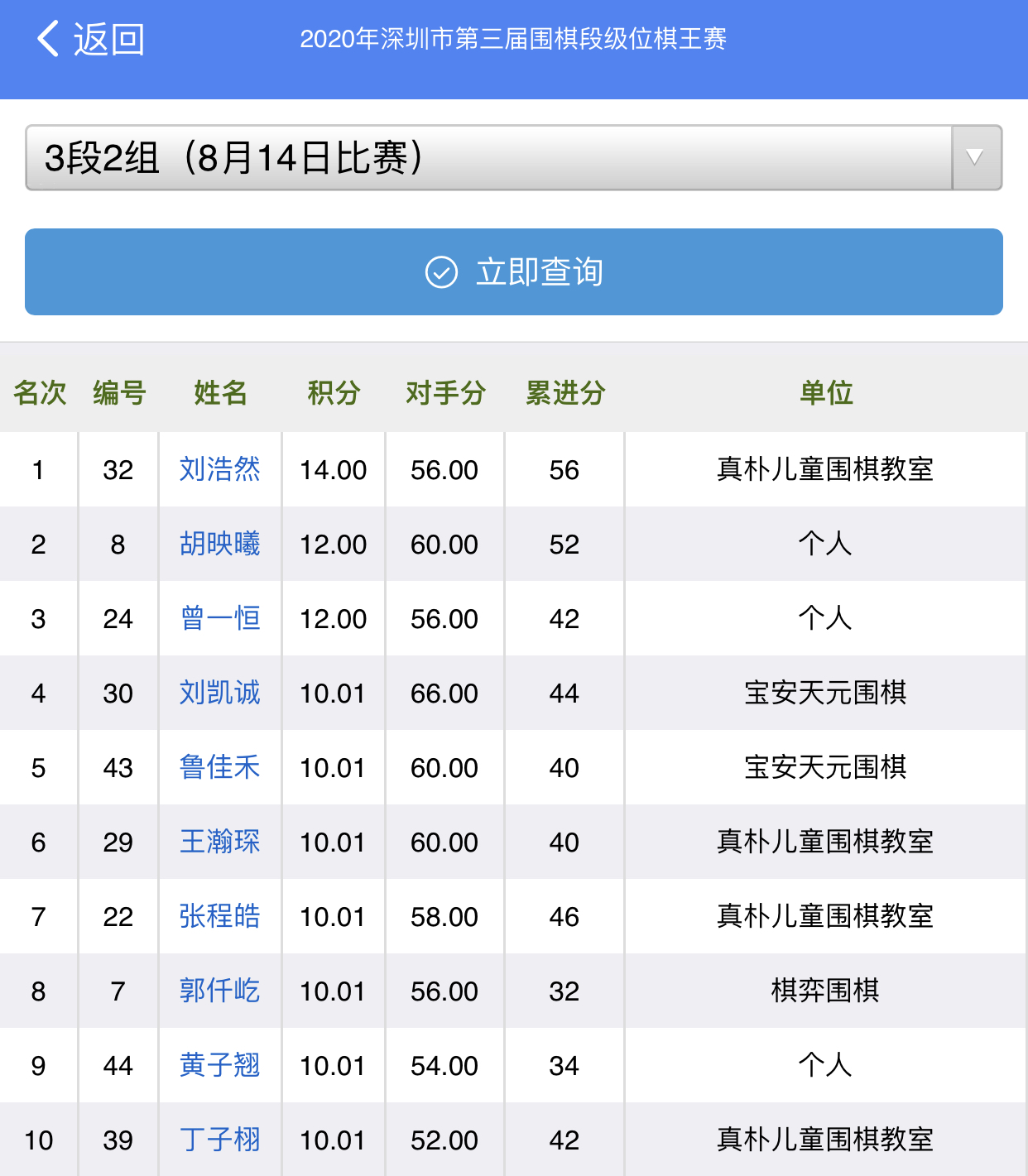
Task: Select player 曾一恒 name link
Action: point(219,618)
